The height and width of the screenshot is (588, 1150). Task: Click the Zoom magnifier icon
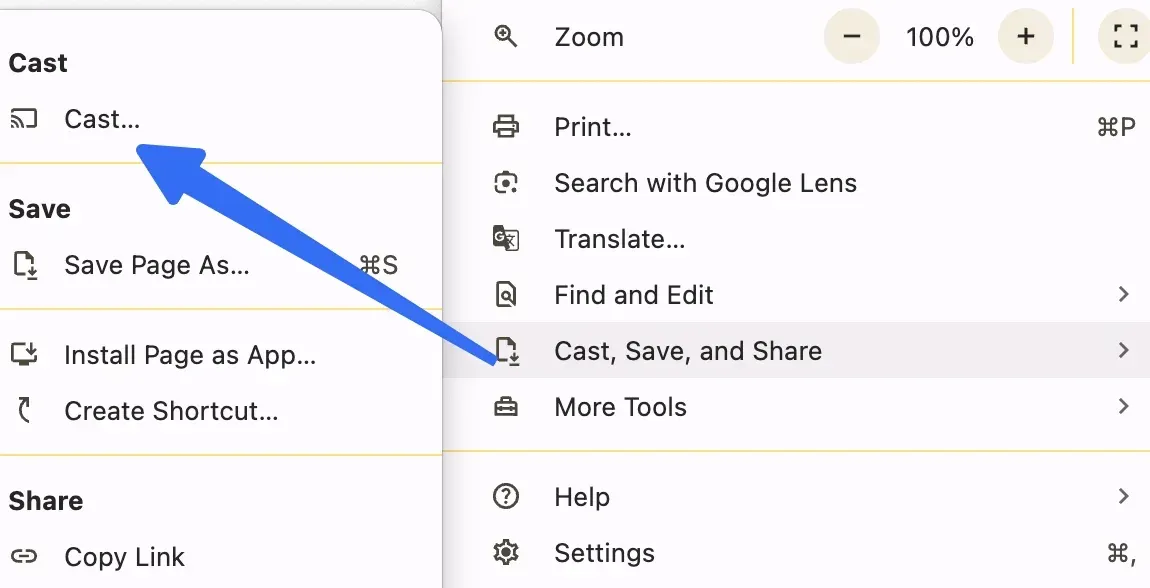click(x=506, y=36)
